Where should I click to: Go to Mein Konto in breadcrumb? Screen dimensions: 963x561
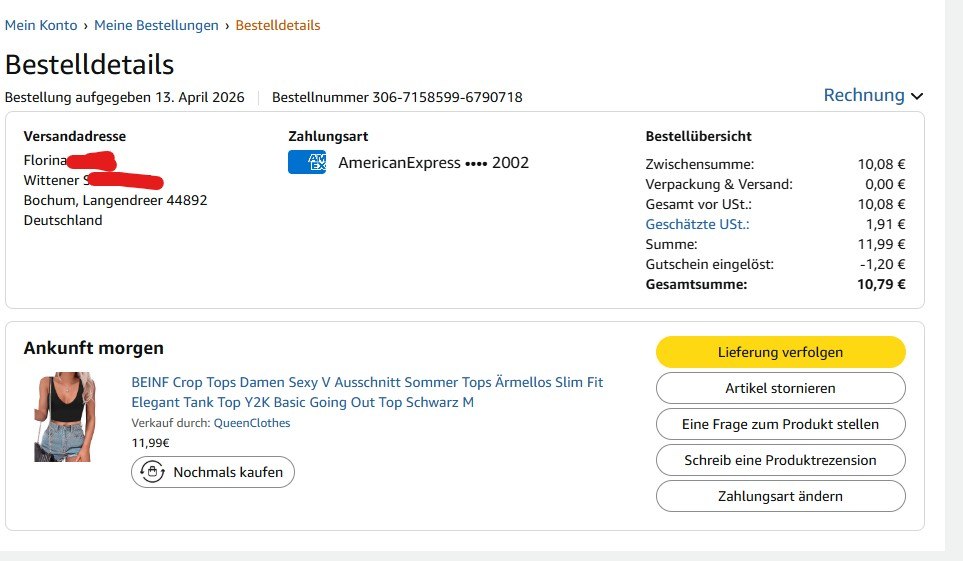pyautogui.click(x=41, y=25)
